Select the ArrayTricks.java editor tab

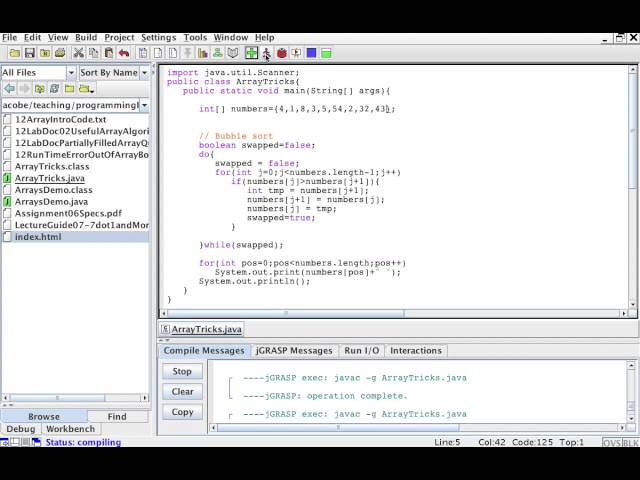(x=202, y=329)
